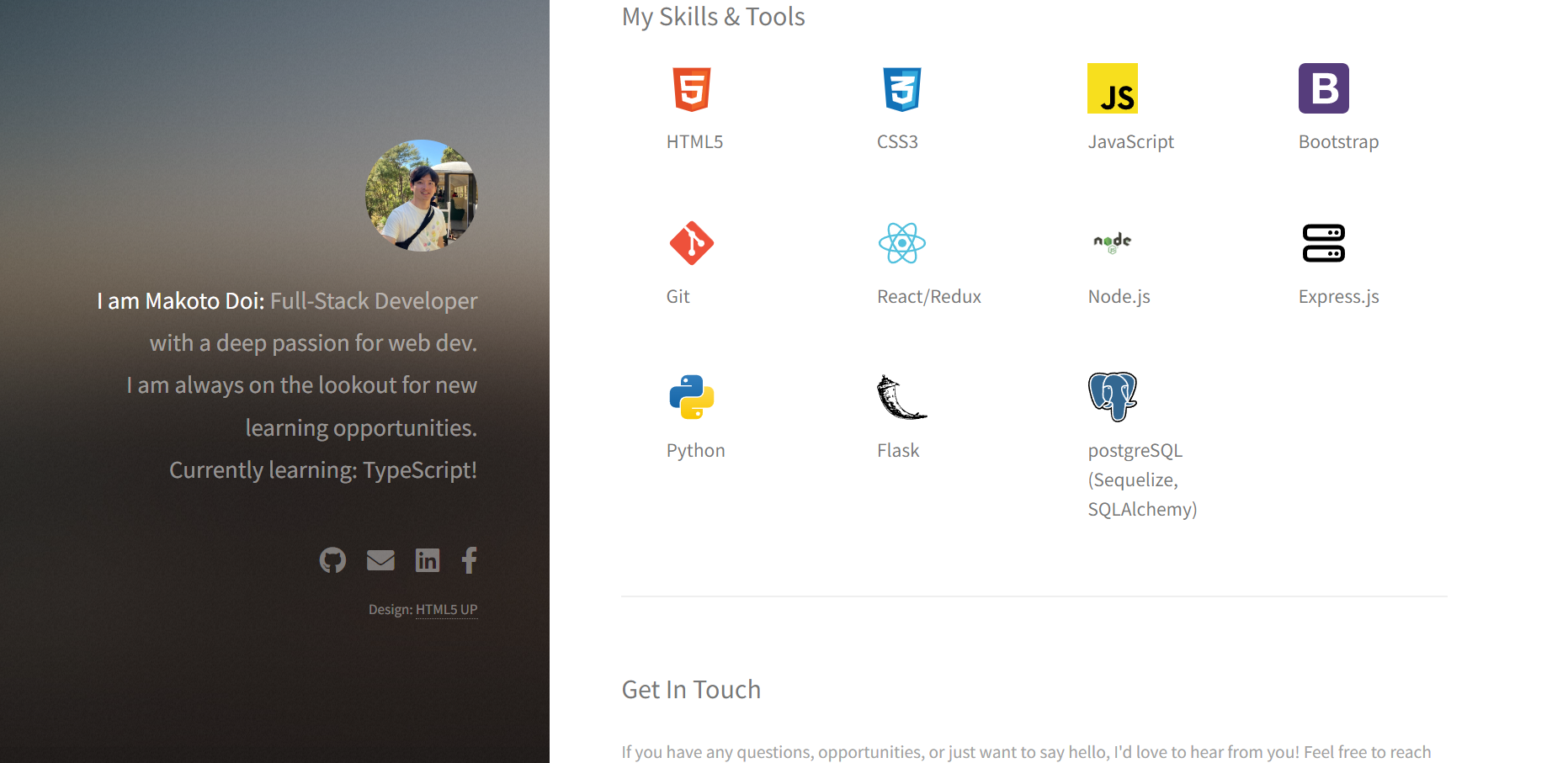Click the 'JavaScript' skill label

[1130, 141]
